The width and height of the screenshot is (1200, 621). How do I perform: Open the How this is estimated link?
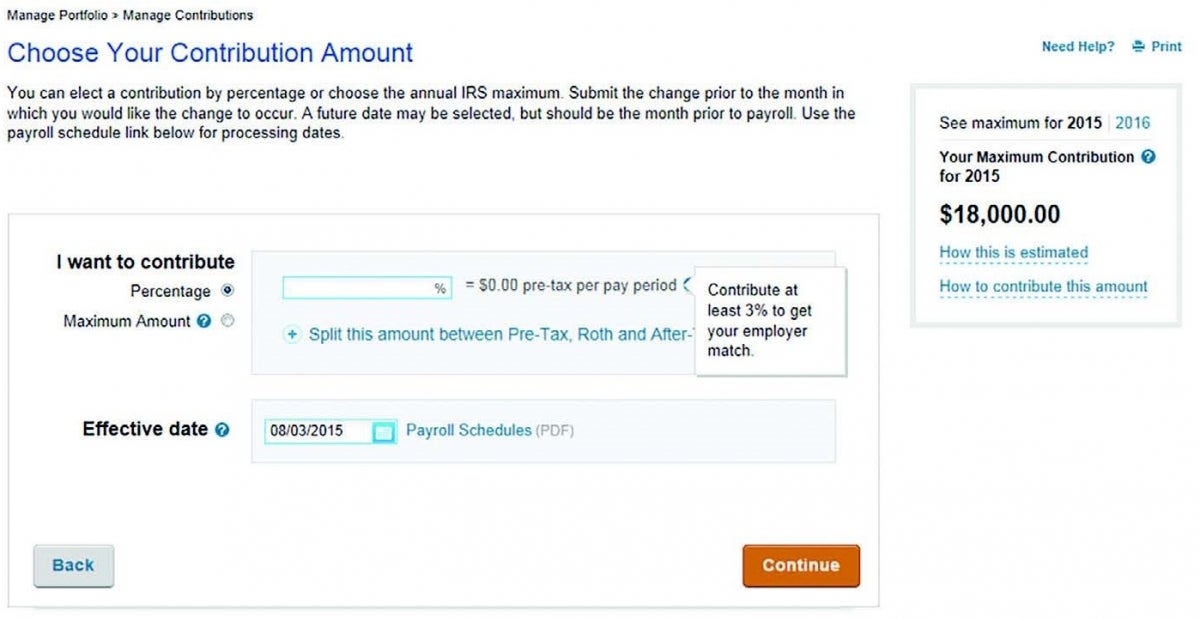[x=1013, y=253]
